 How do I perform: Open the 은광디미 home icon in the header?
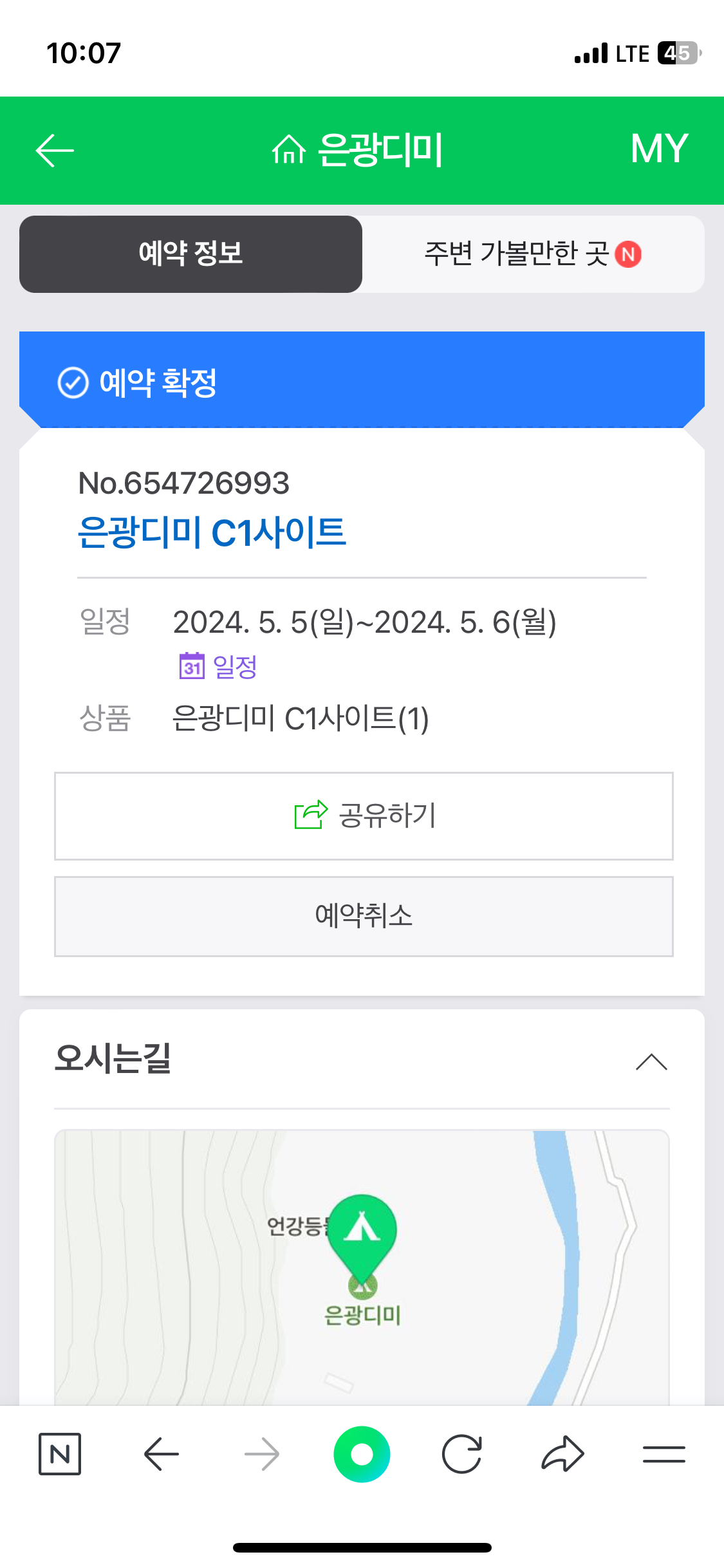(289, 150)
